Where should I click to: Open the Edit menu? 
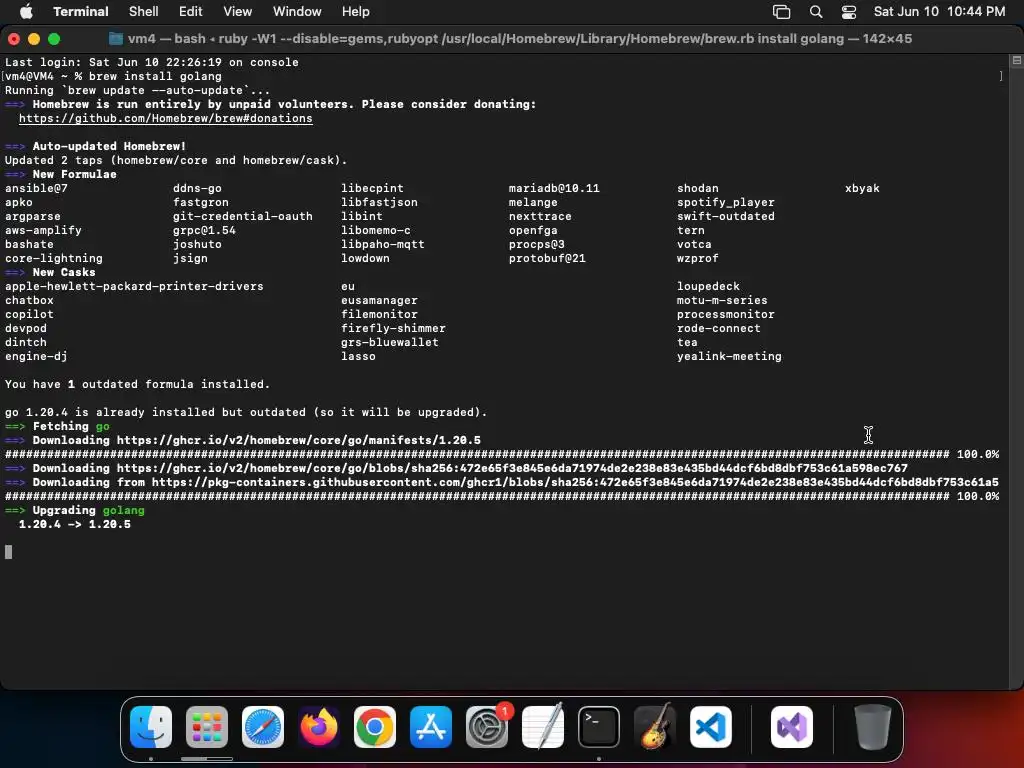pos(190,11)
